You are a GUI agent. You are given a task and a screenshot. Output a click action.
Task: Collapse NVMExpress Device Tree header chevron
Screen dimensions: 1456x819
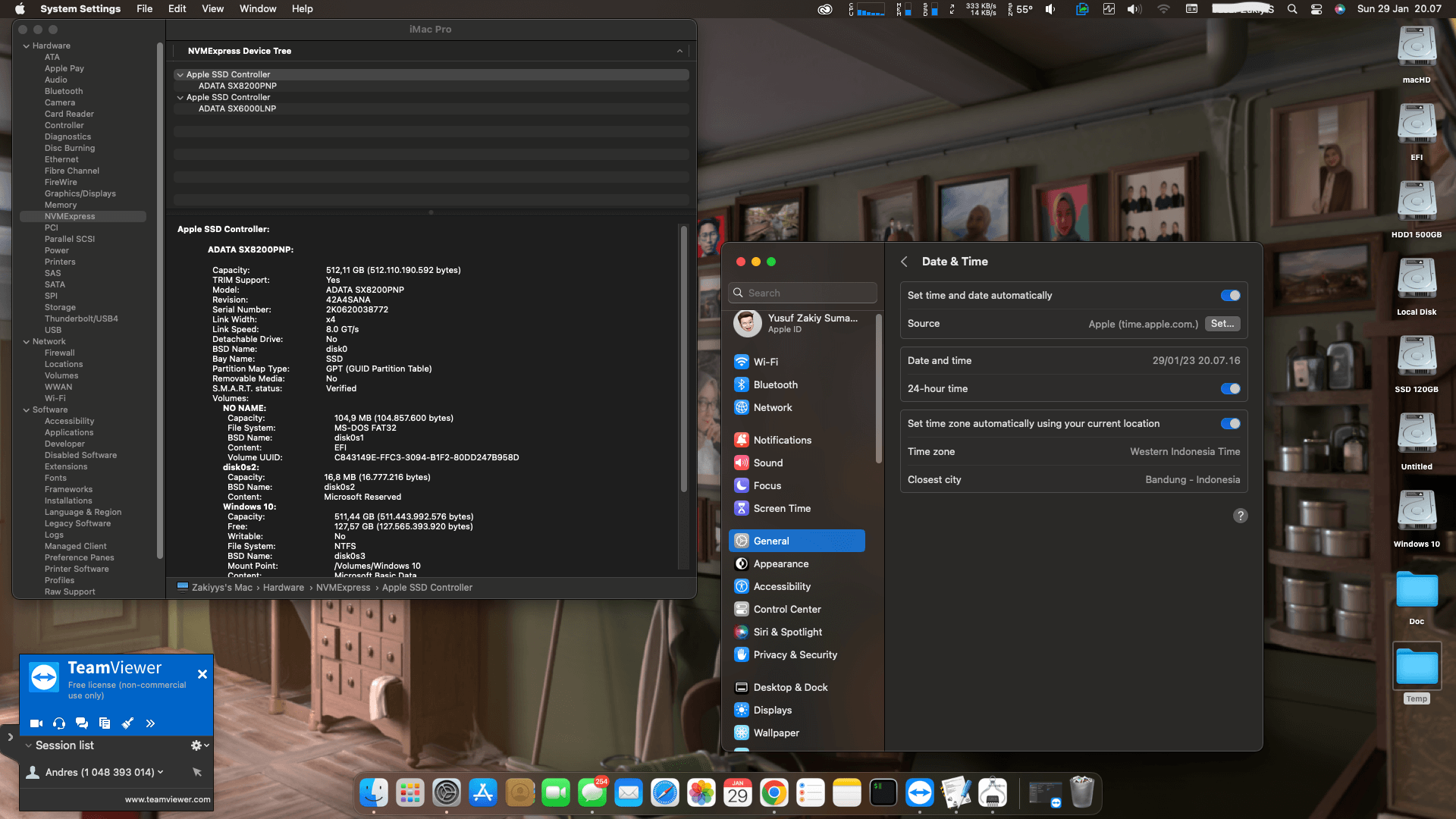pyautogui.click(x=679, y=52)
